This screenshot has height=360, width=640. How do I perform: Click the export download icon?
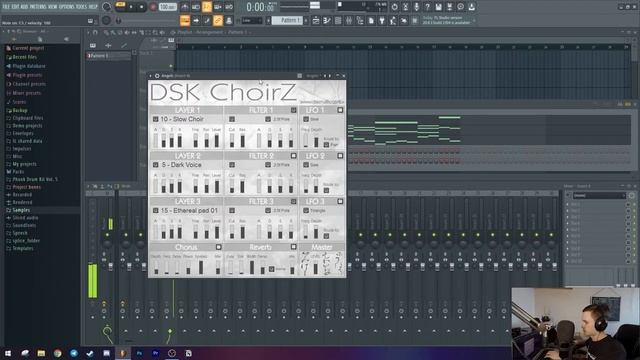[x=471, y=7]
